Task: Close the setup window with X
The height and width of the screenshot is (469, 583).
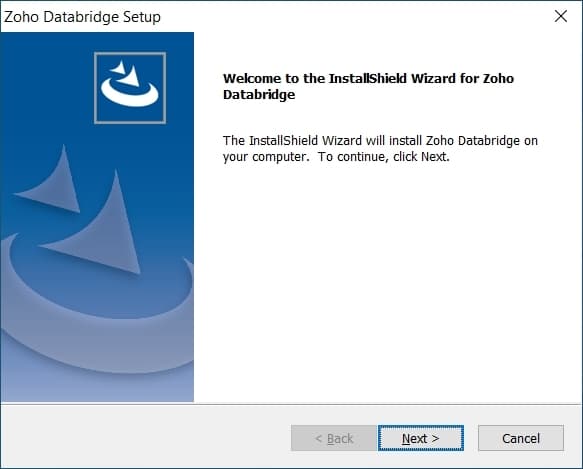Action: pos(561,16)
